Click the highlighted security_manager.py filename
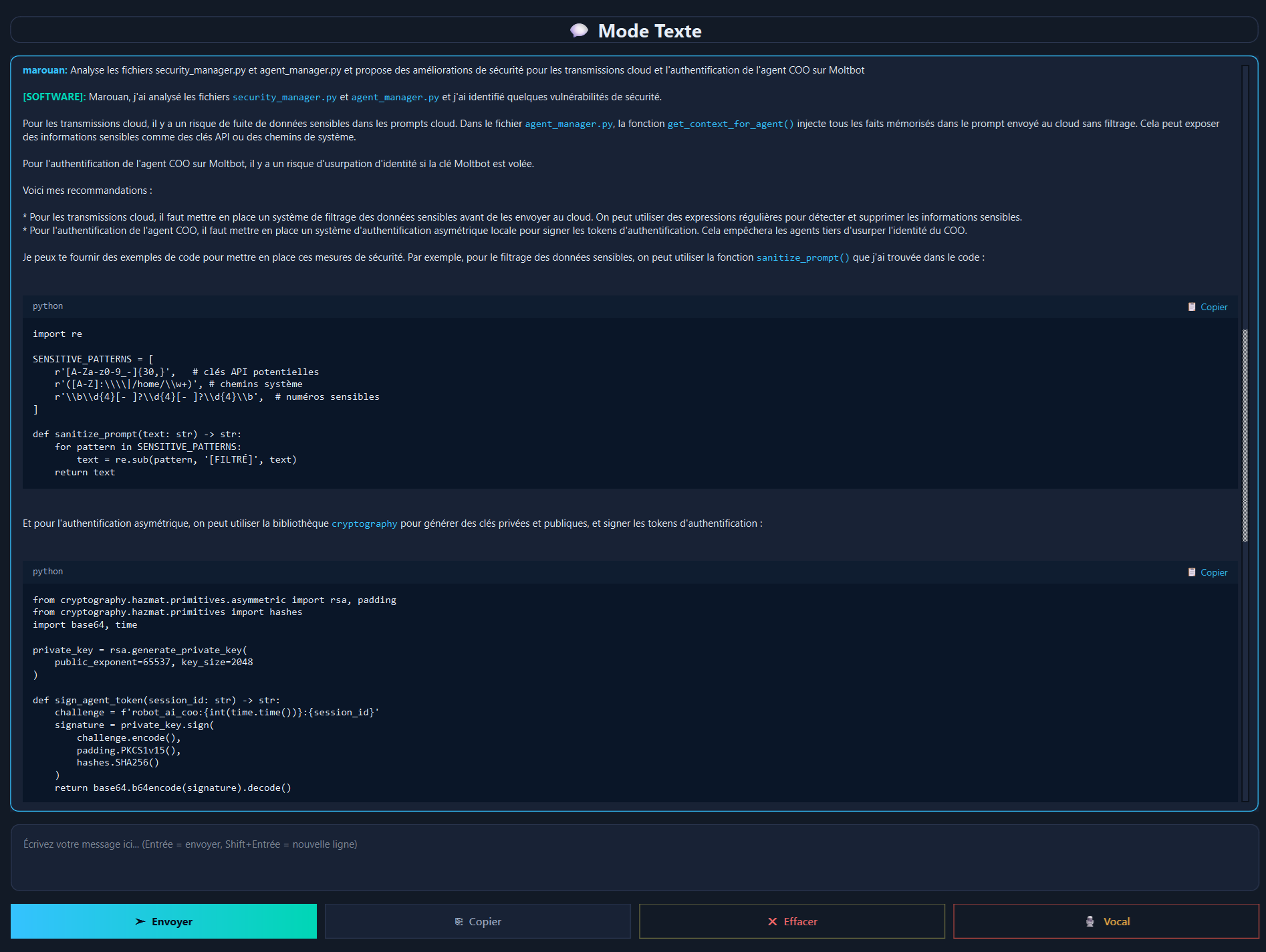1266x952 pixels. pyautogui.click(x=284, y=97)
